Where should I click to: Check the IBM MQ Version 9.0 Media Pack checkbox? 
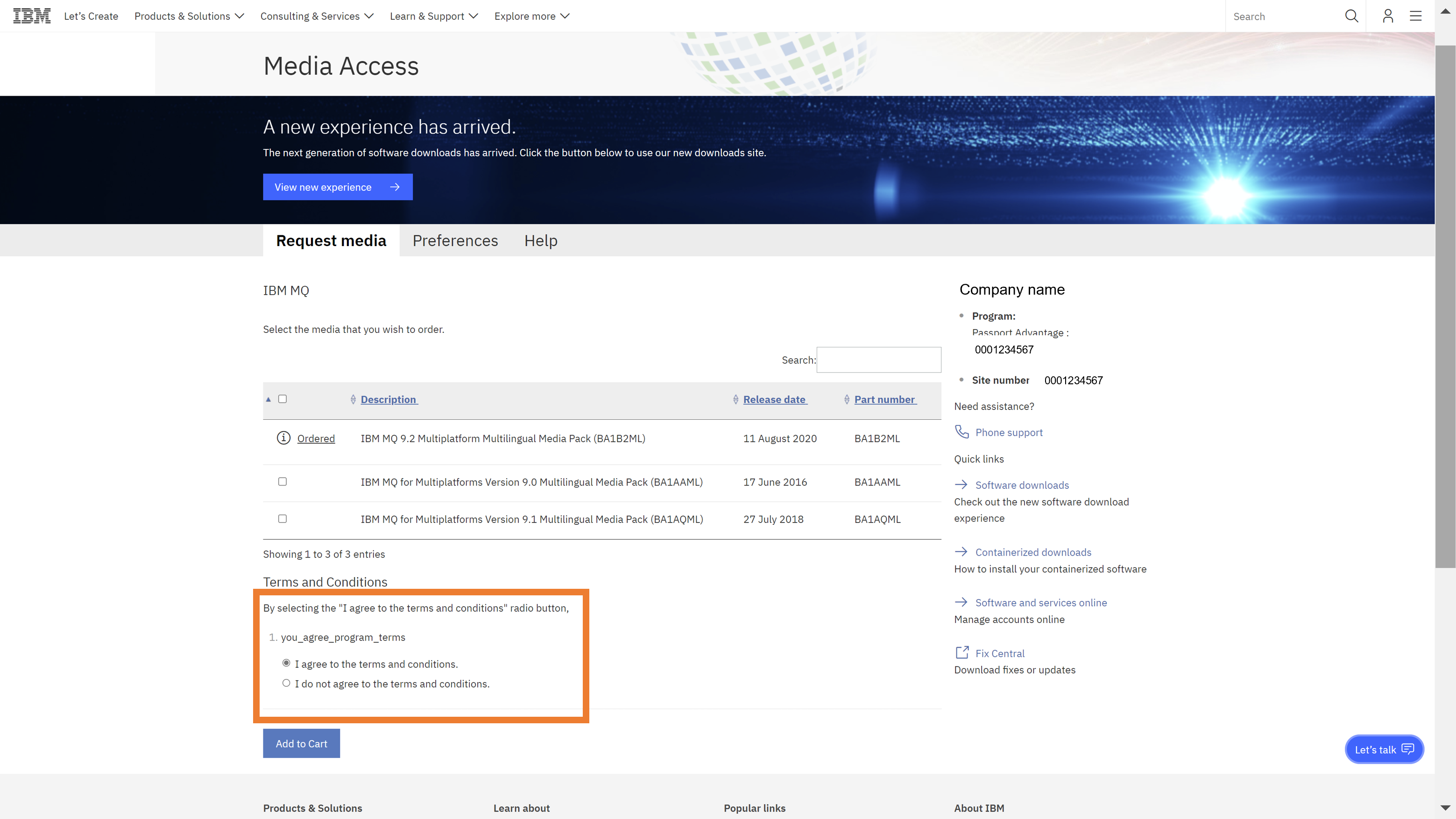pos(283,481)
